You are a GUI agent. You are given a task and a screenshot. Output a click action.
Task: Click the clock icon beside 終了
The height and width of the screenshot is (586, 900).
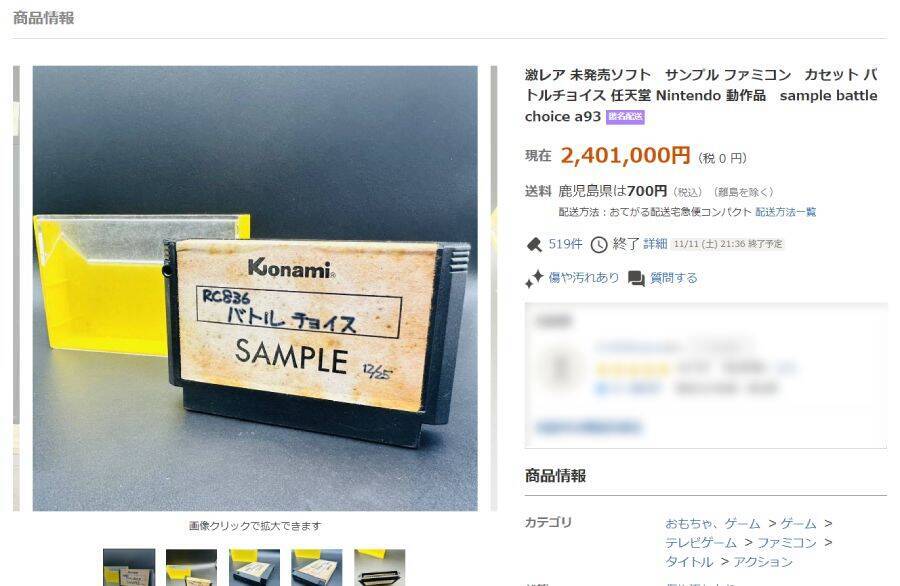(x=599, y=245)
